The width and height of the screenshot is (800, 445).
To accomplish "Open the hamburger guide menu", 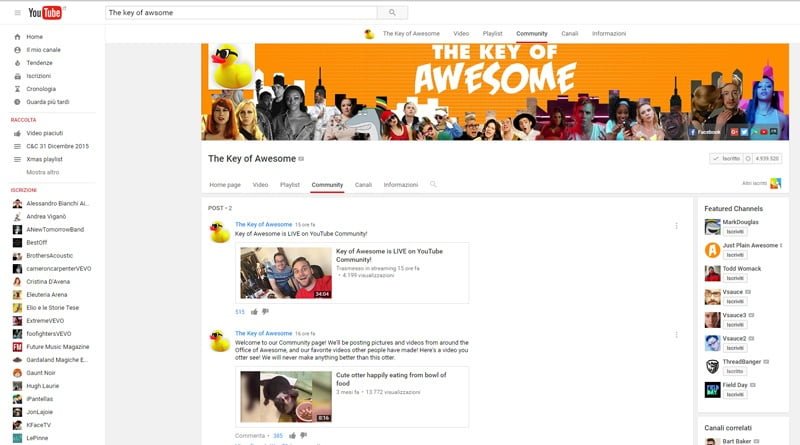I will (x=17, y=13).
